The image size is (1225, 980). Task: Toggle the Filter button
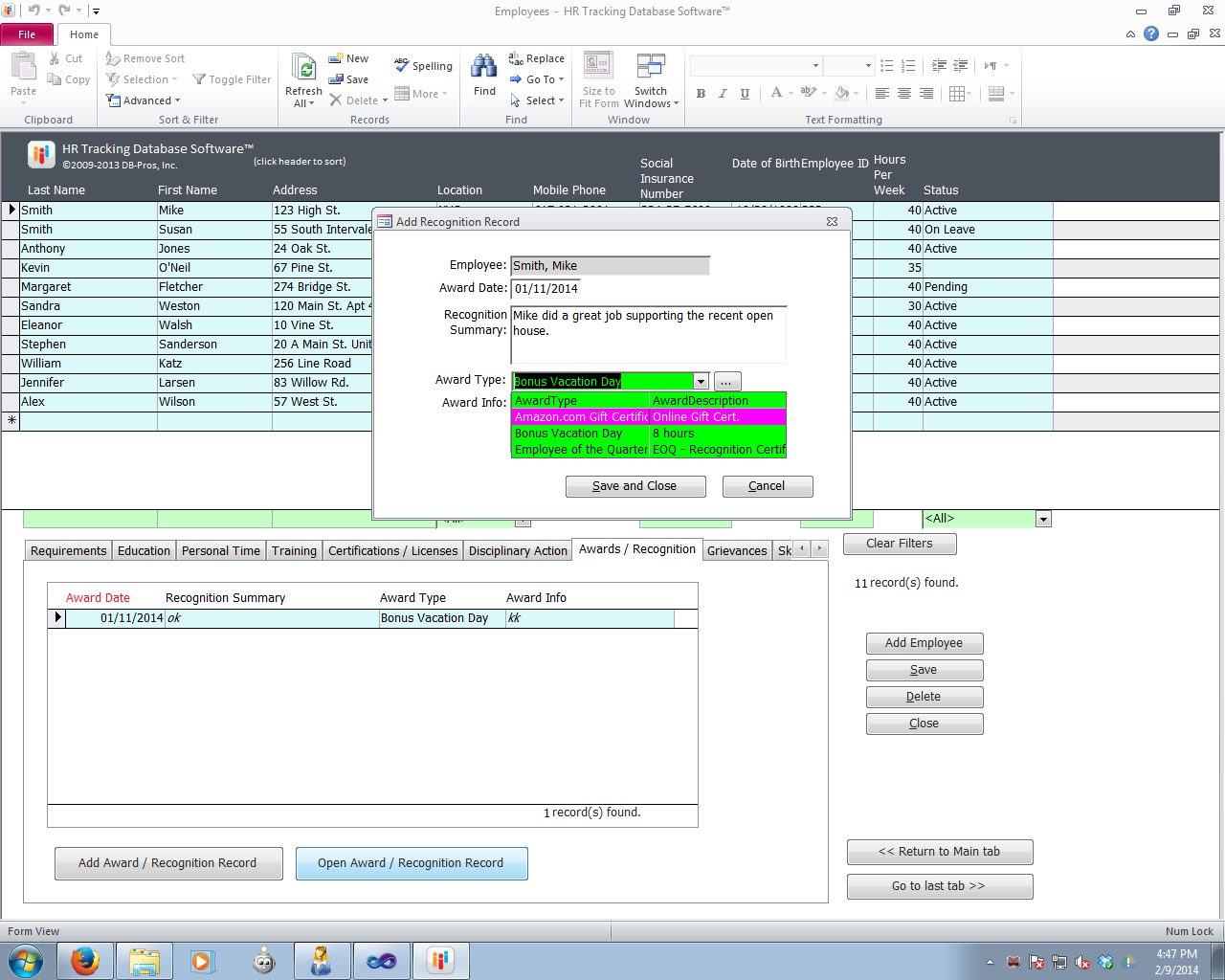pos(232,79)
